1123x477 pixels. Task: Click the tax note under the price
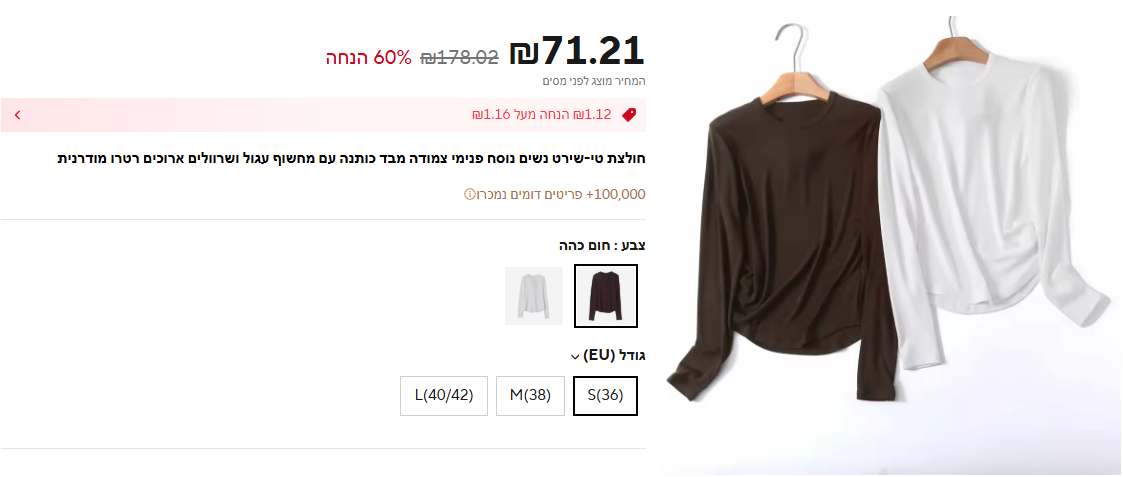pyautogui.click(x=594, y=82)
